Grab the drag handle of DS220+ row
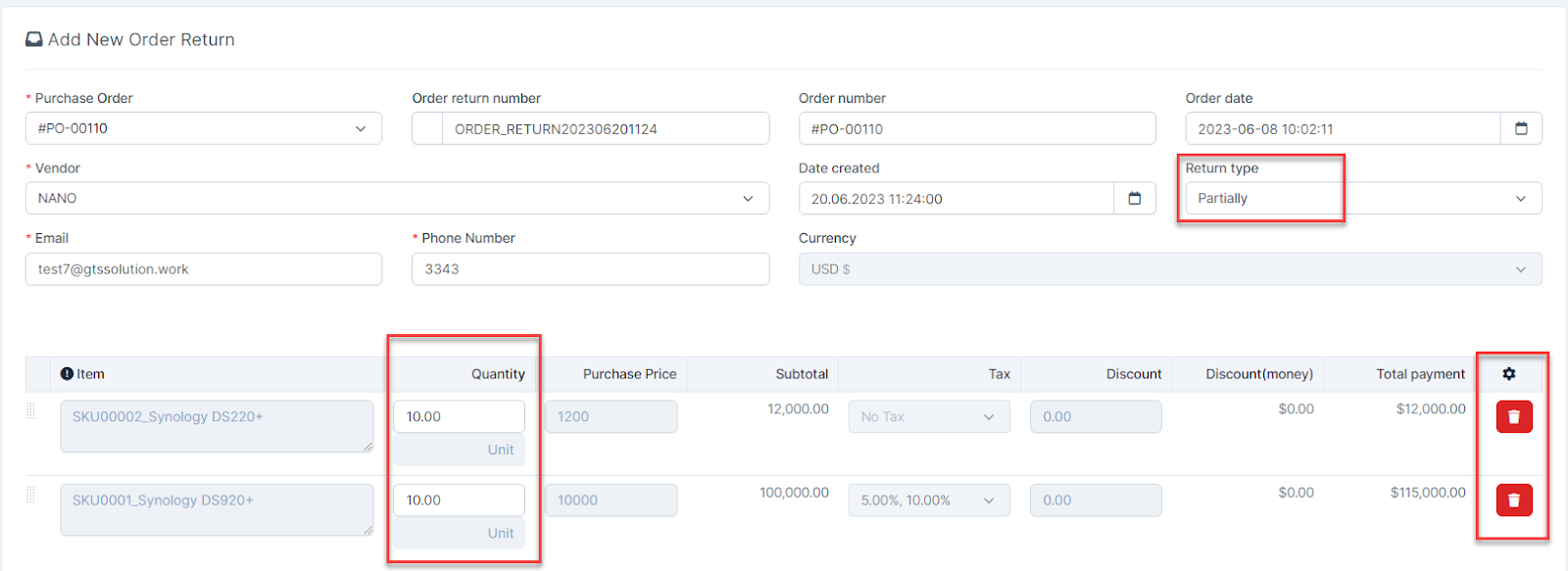 tap(31, 411)
